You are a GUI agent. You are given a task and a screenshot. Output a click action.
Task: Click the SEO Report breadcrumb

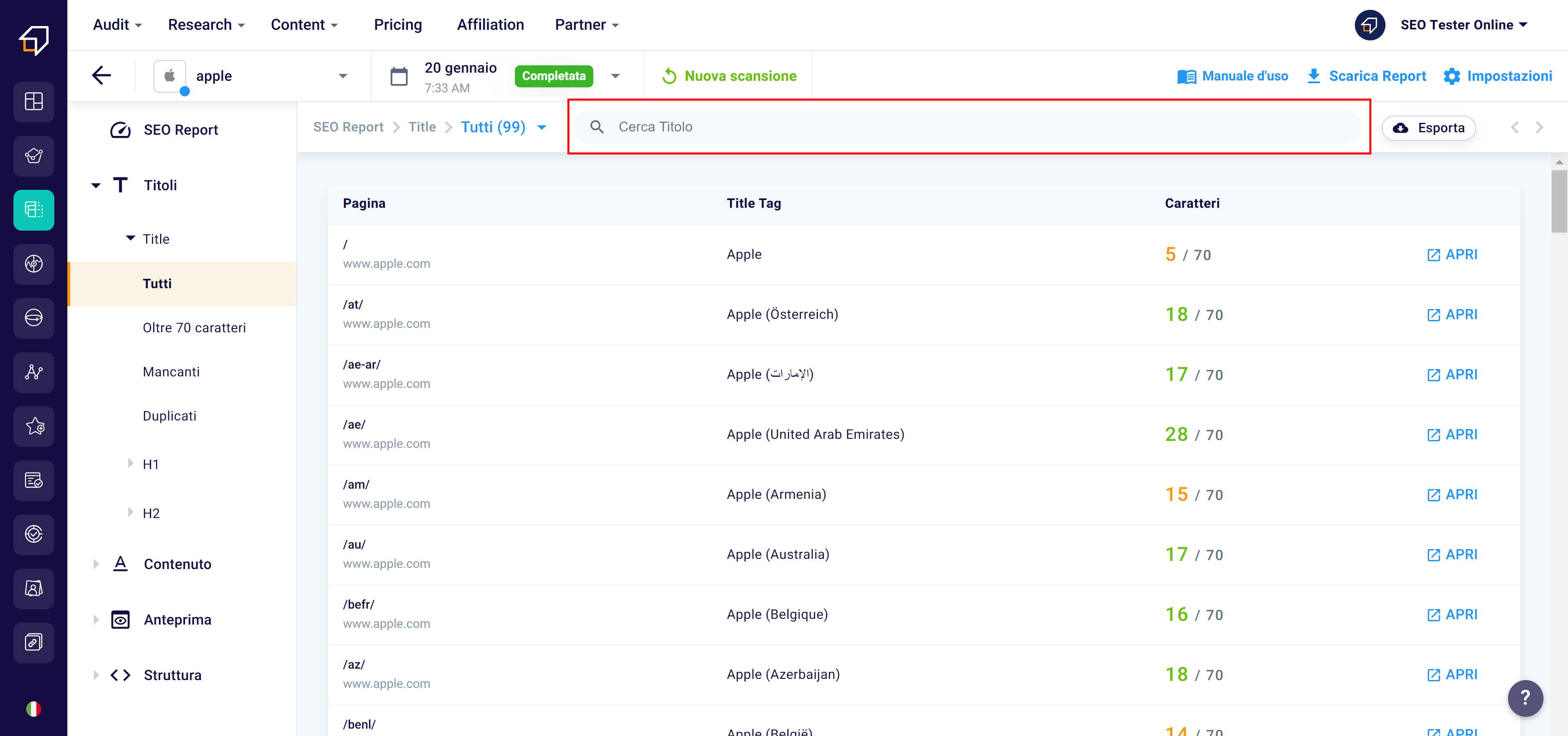click(x=348, y=127)
